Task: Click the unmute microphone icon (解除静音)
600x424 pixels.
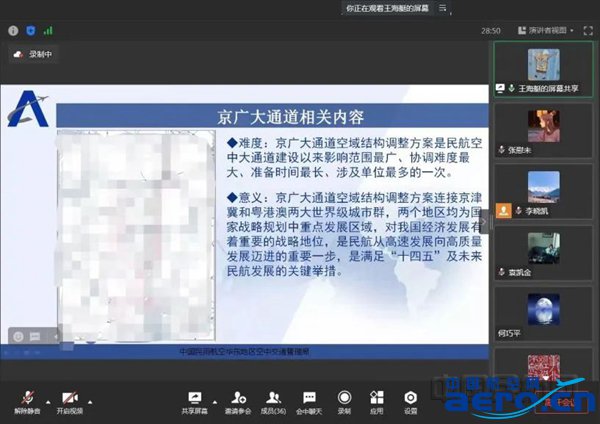Action: (28, 397)
